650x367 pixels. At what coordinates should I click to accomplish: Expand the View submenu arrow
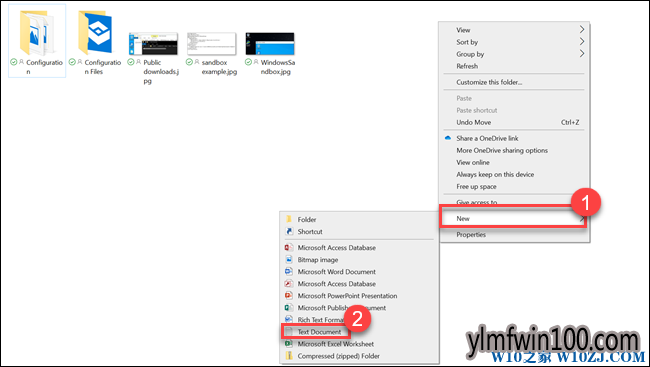coord(582,29)
